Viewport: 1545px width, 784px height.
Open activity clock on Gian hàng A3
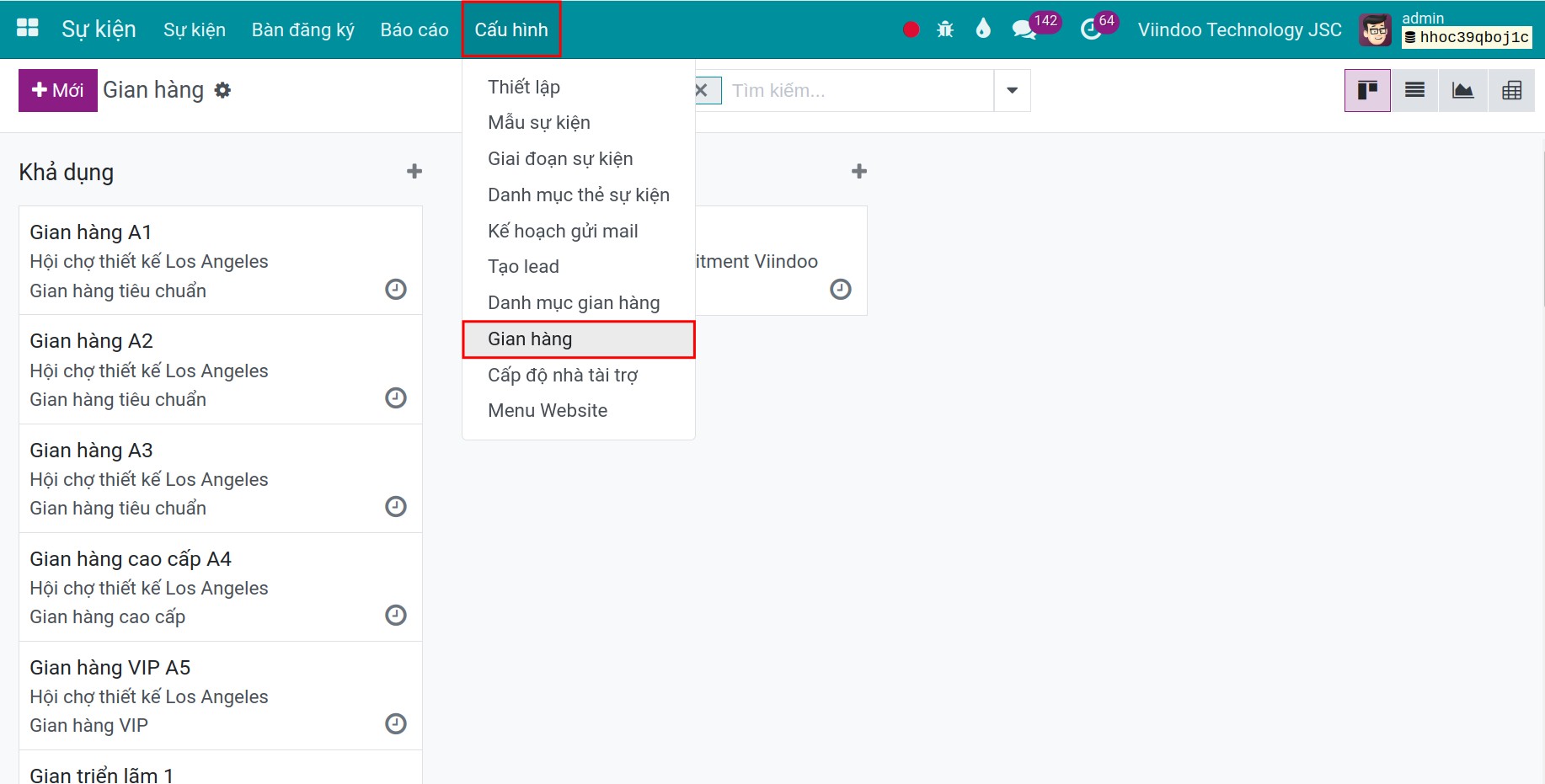pos(396,507)
